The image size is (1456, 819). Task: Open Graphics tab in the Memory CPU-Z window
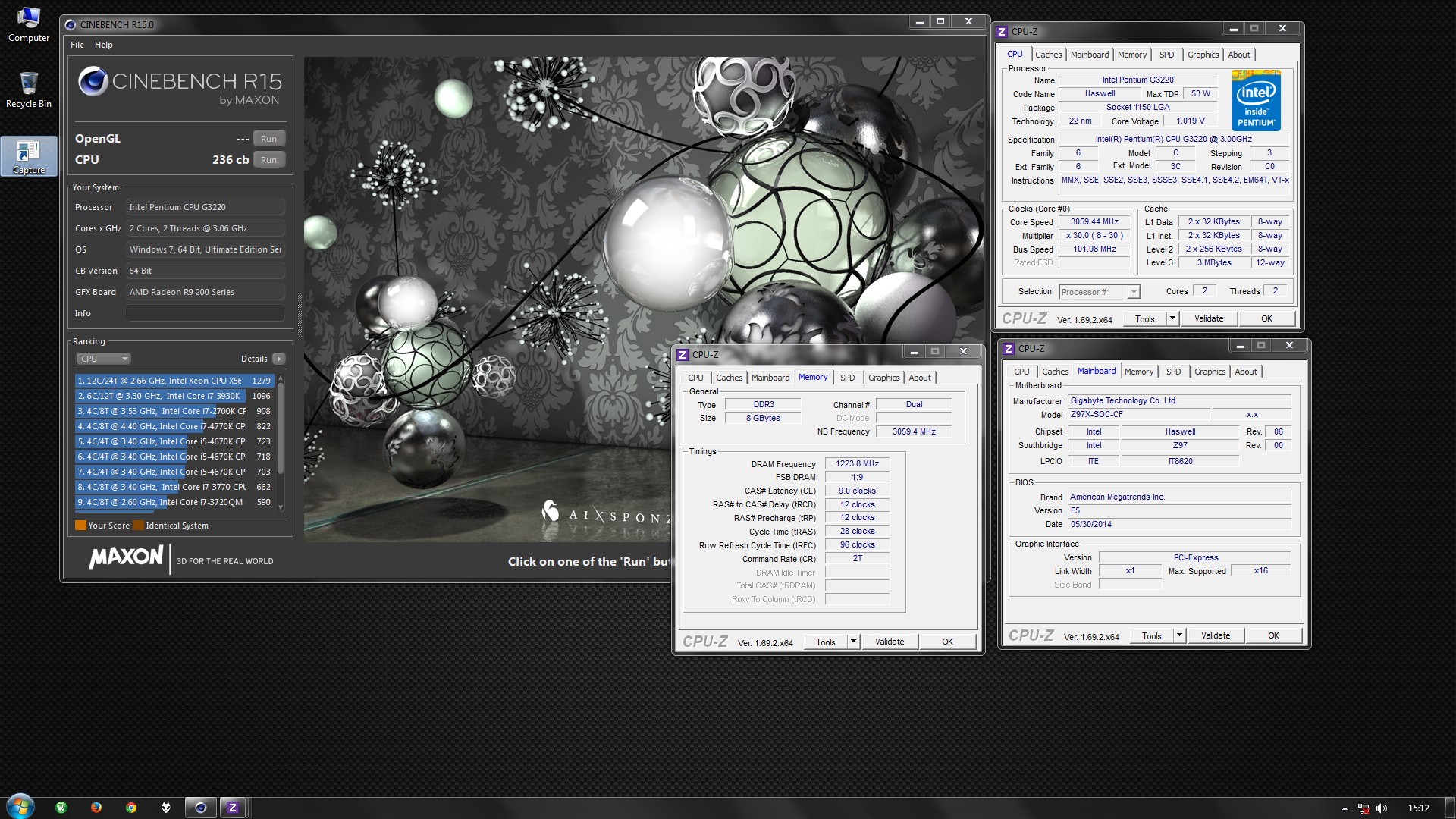(x=883, y=378)
